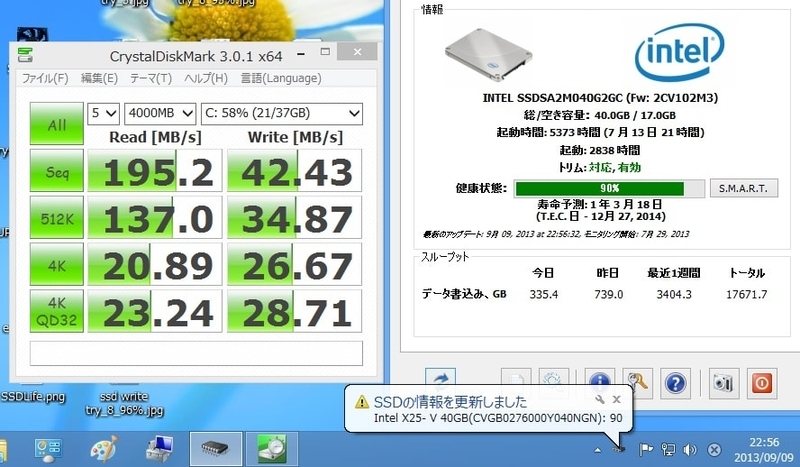
Task: Click yesterday's written data value 739.0
Action: (608, 294)
